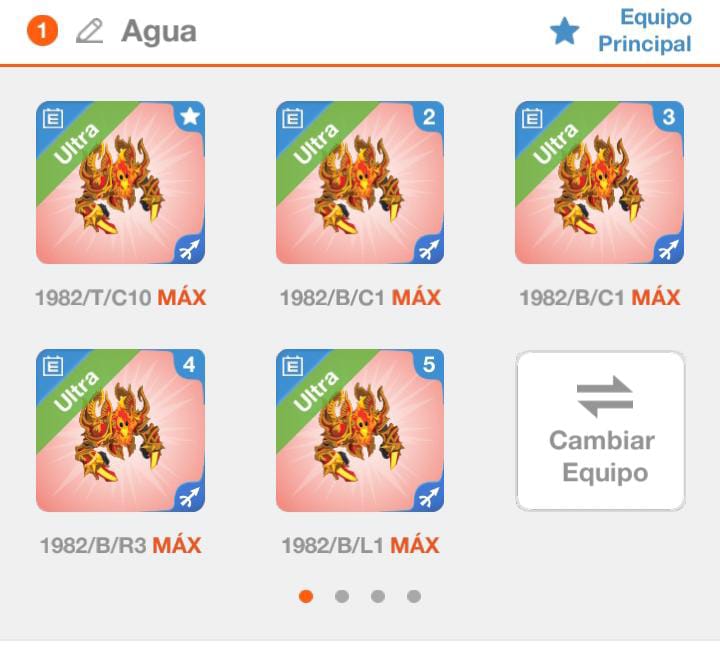The width and height of the screenshot is (720, 654).
Task: Tap the archer type icon on monster 5
Action: click(428, 497)
